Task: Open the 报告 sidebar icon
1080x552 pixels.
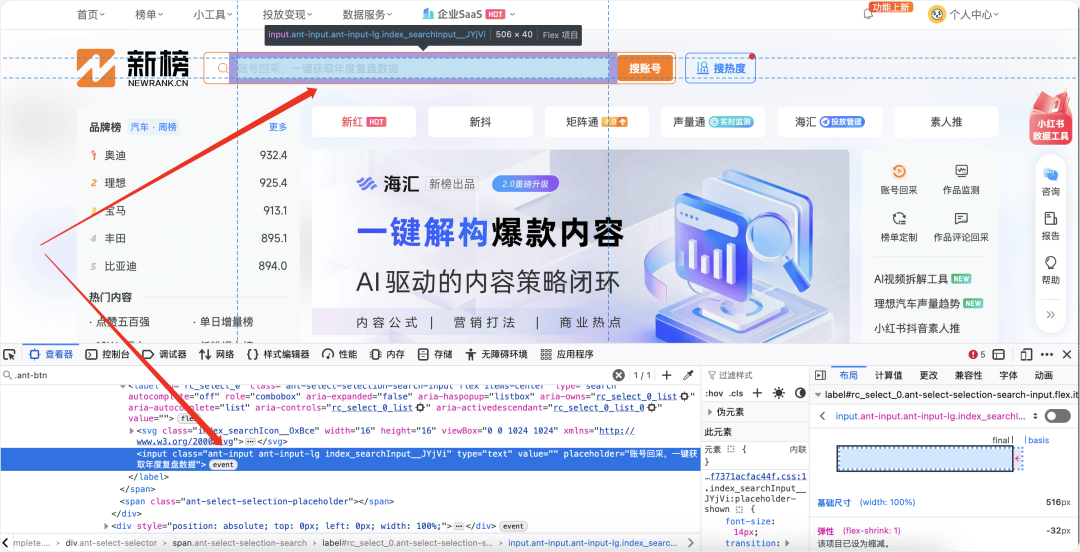Action: 1050,219
